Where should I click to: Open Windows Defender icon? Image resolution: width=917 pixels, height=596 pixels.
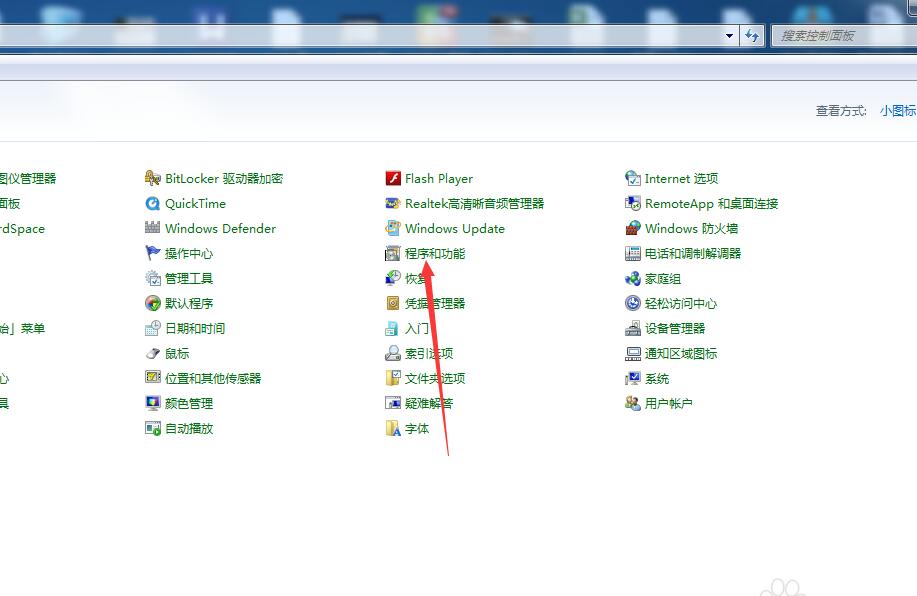coord(153,228)
